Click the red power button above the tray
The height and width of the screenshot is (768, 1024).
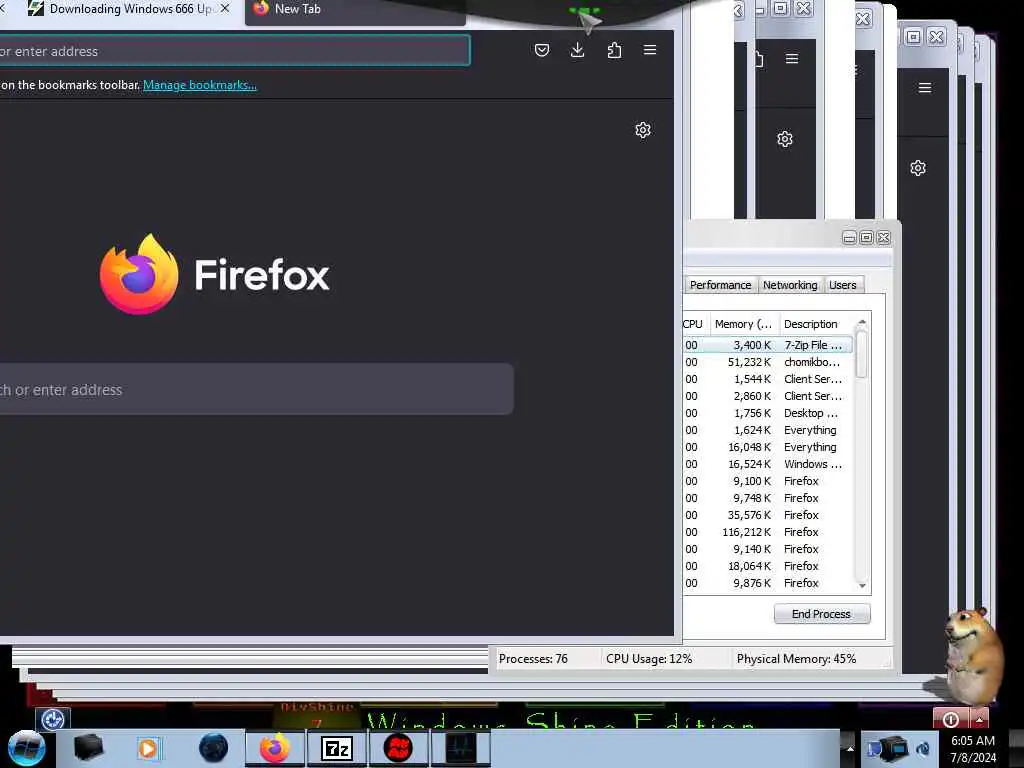click(951, 719)
